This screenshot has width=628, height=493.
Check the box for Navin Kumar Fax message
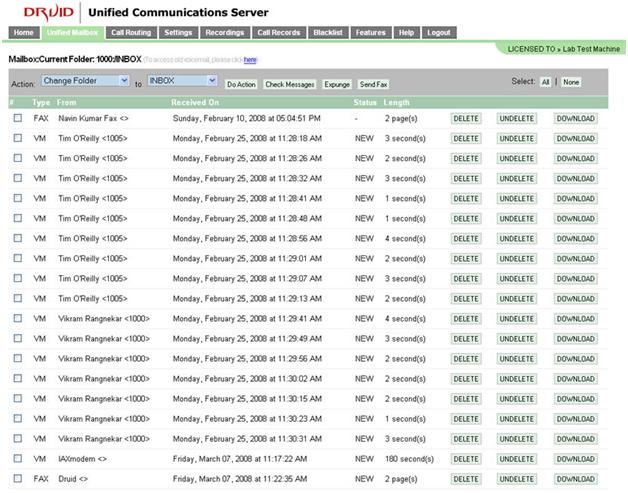pos(17,118)
